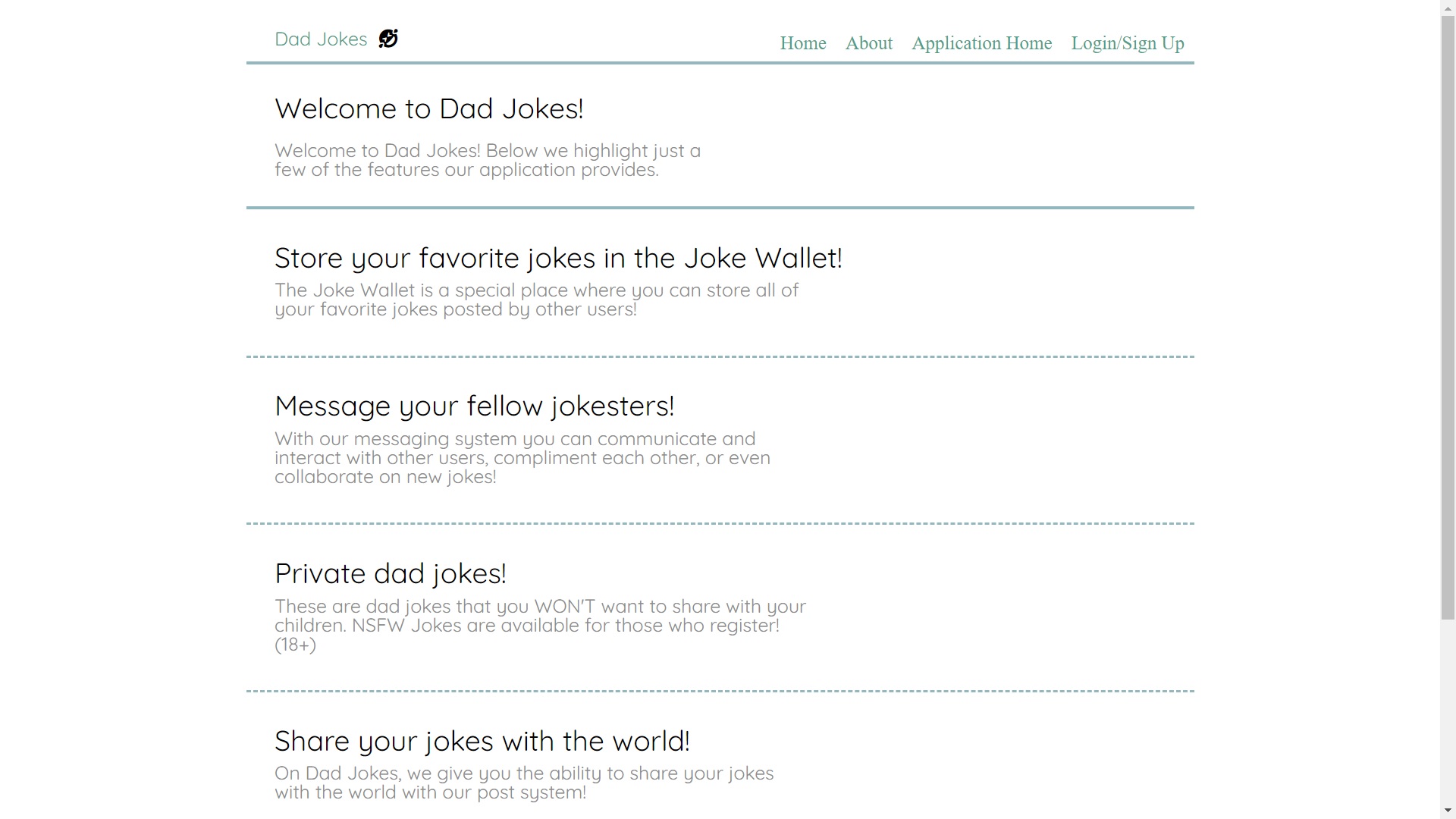Image resolution: width=1456 pixels, height=819 pixels.
Task: Open the Login/Sign Up page
Action: tap(1128, 43)
